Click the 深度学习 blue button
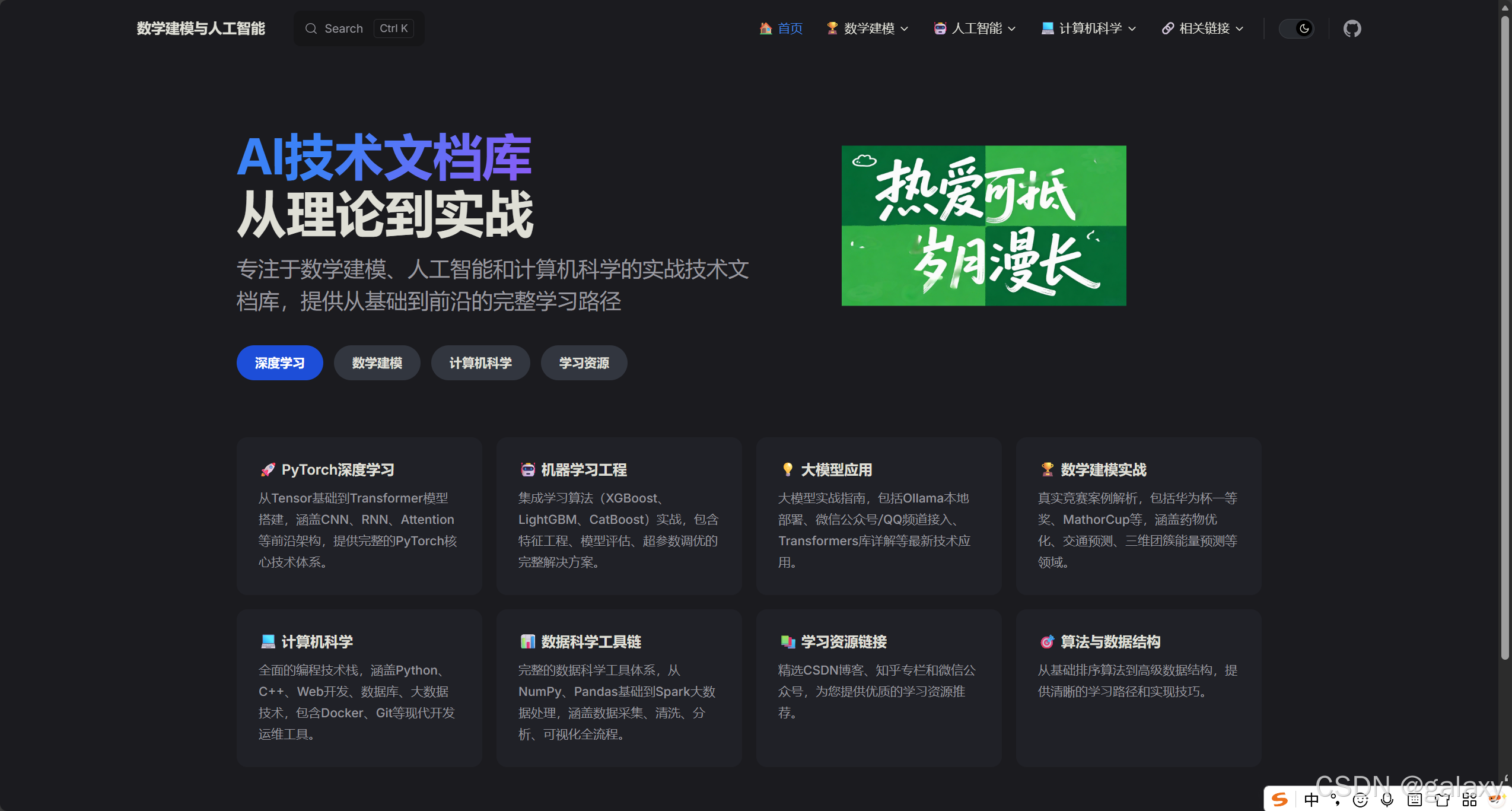The image size is (1512, 811). click(x=279, y=363)
